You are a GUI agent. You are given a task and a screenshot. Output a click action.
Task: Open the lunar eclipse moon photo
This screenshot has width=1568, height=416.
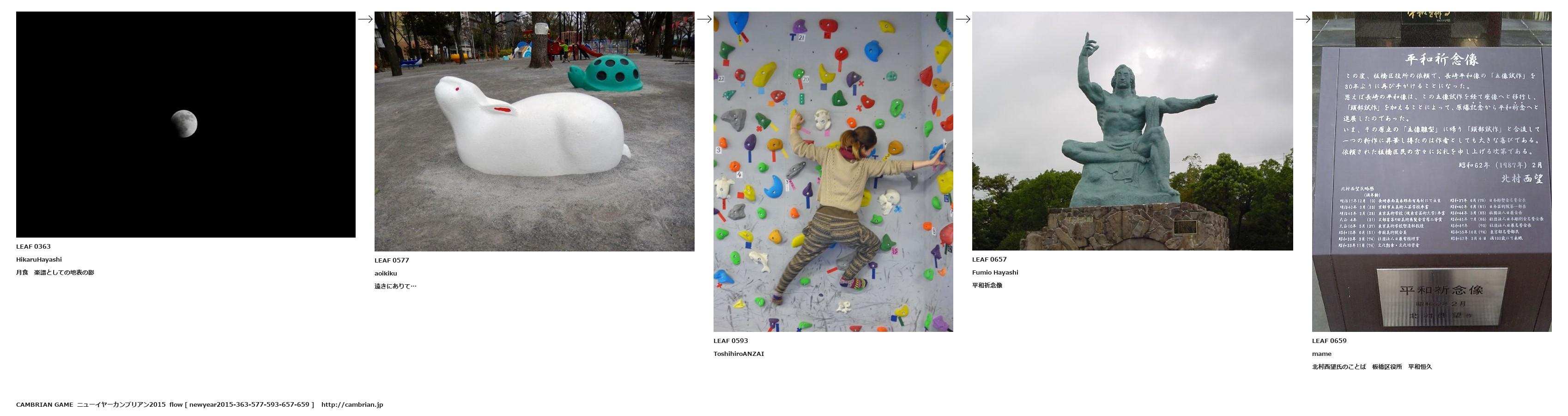(186, 124)
